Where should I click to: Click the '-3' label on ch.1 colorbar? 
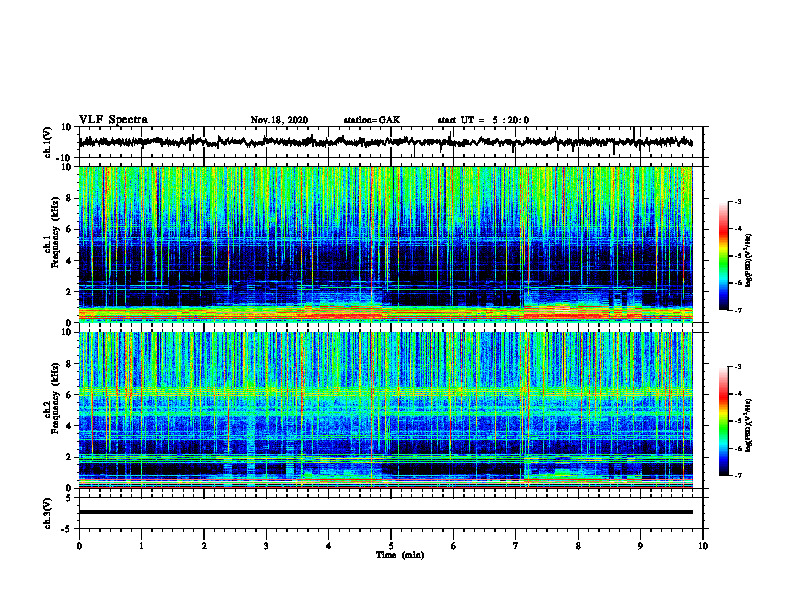pos(738,202)
